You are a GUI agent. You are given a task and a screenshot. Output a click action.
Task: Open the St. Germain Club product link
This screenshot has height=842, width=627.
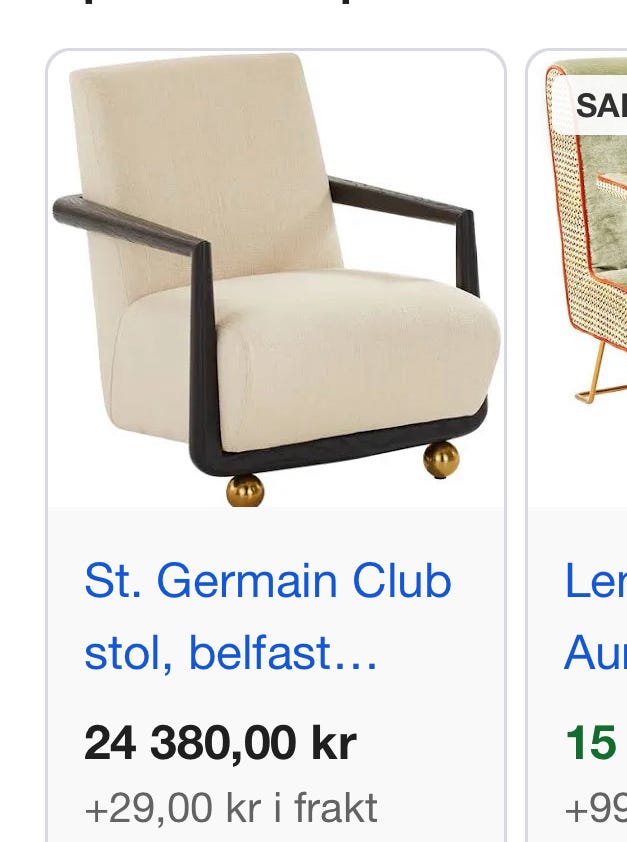pyautogui.click(x=268, y=616)
